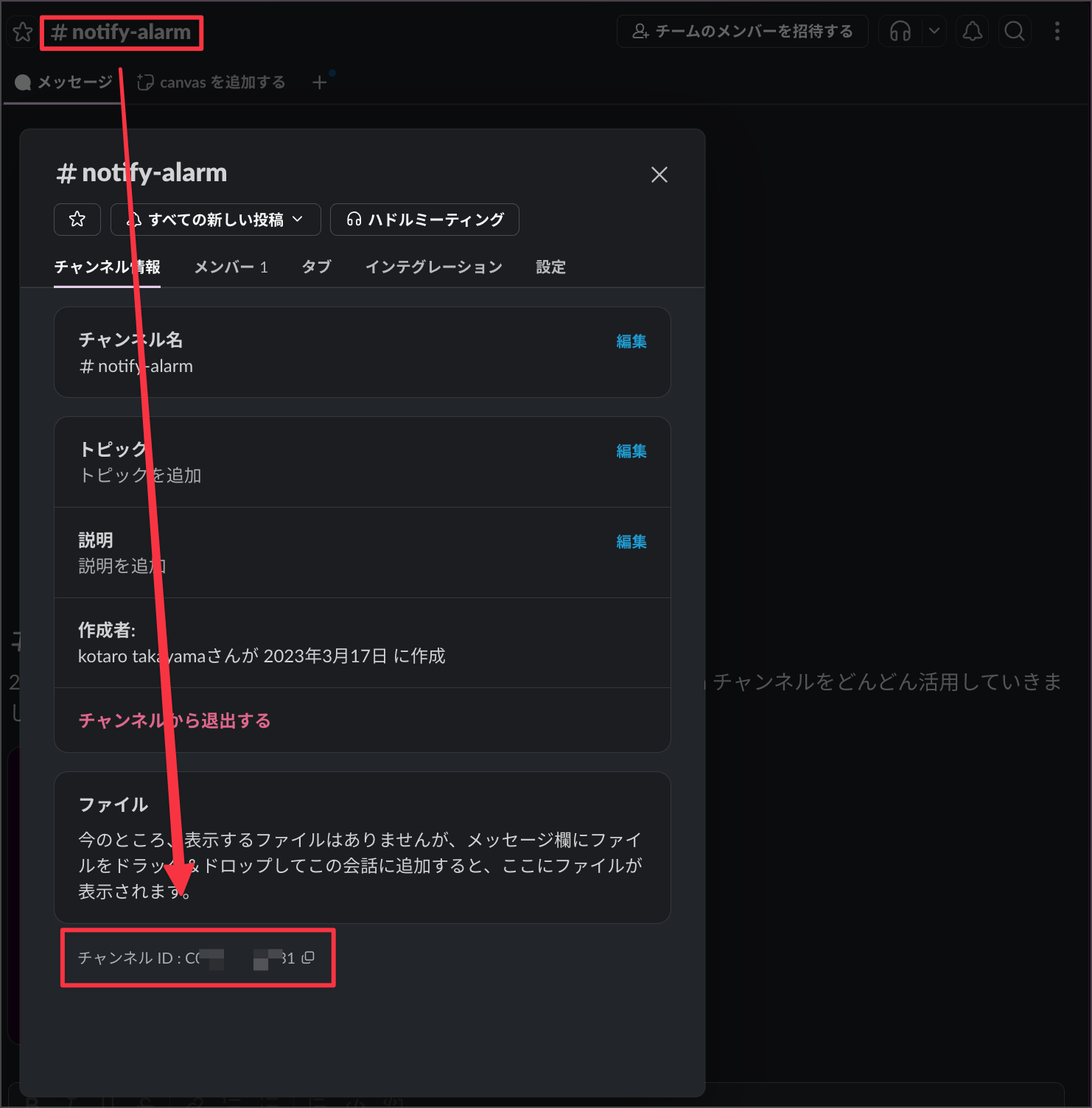Open the インテグレーション tab

point(434,267)
